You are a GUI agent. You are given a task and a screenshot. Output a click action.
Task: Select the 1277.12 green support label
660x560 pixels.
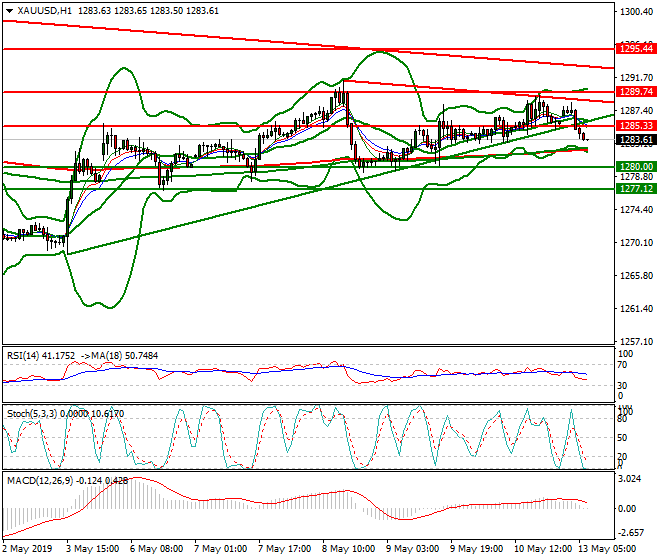pyautogui.click(x=636, y=189)
